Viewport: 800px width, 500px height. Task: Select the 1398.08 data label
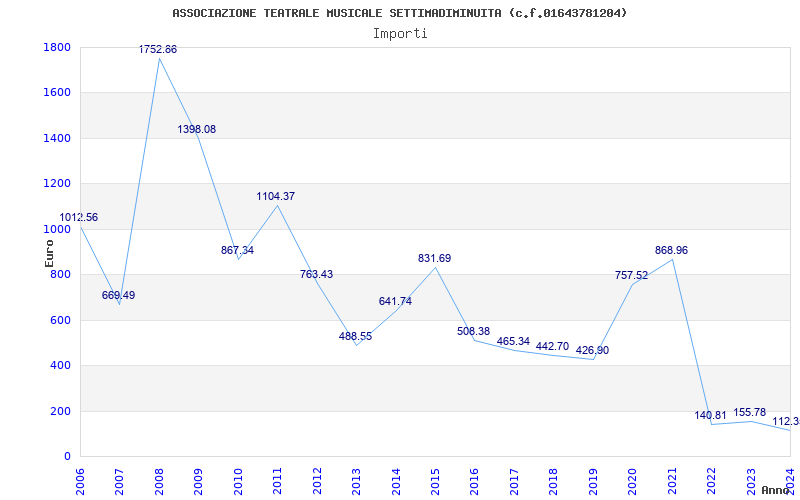click(196, 130)
